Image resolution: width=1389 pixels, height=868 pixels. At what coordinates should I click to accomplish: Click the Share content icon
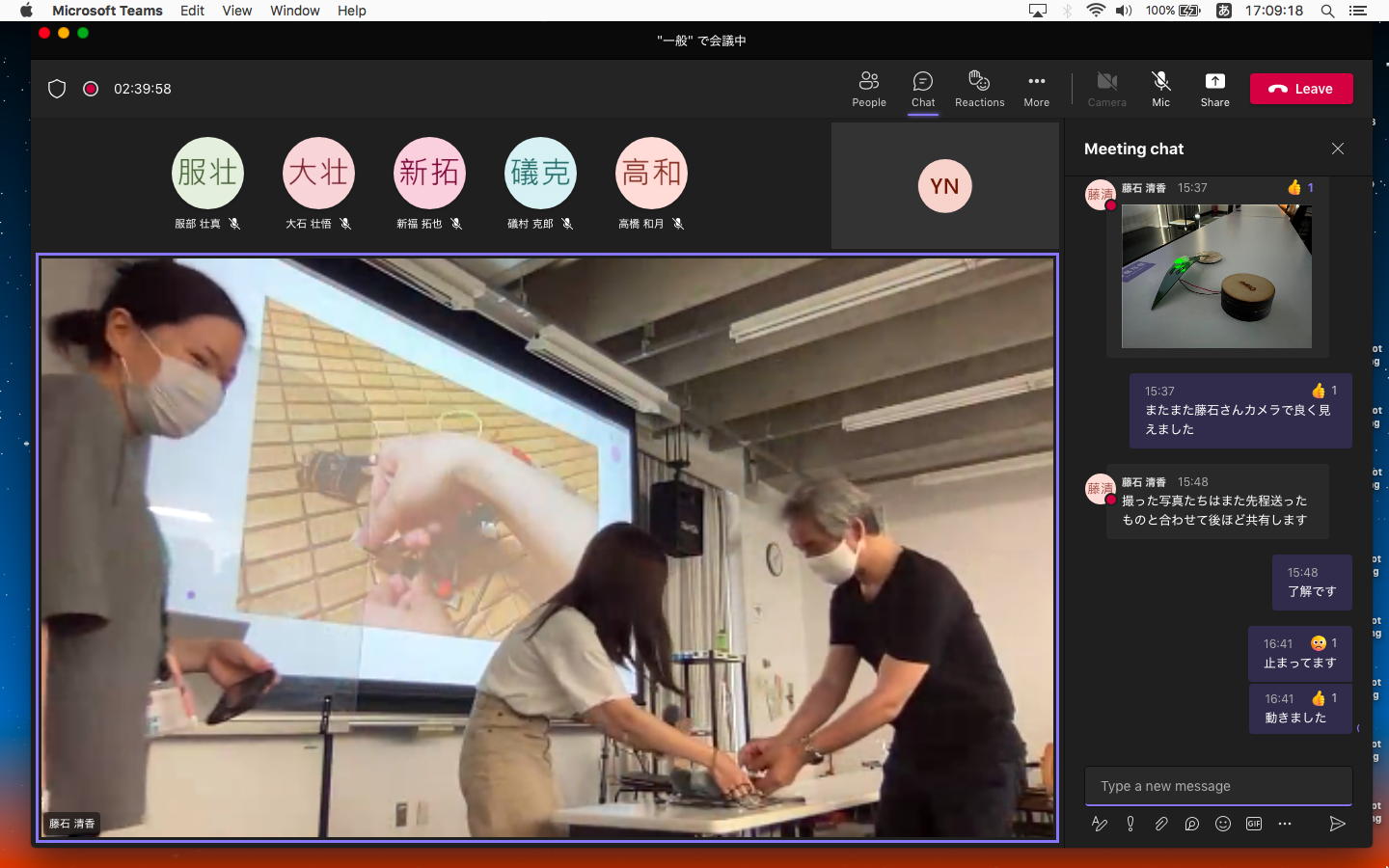click(x=1214, y=89)
